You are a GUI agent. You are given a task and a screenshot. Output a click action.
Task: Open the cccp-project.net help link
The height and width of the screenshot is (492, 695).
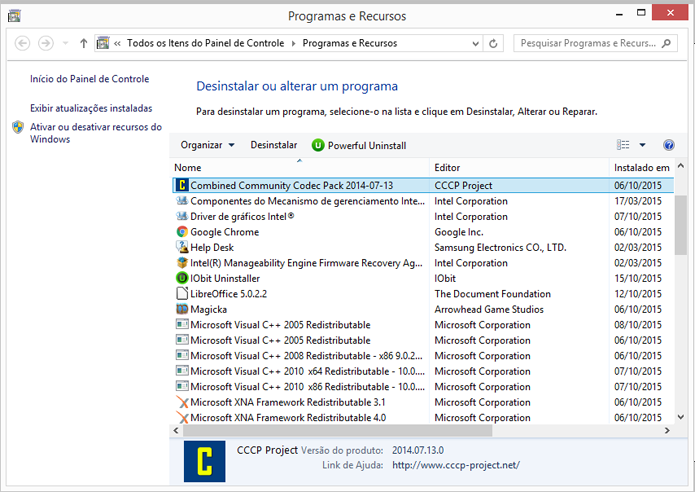tap(456, 465)
